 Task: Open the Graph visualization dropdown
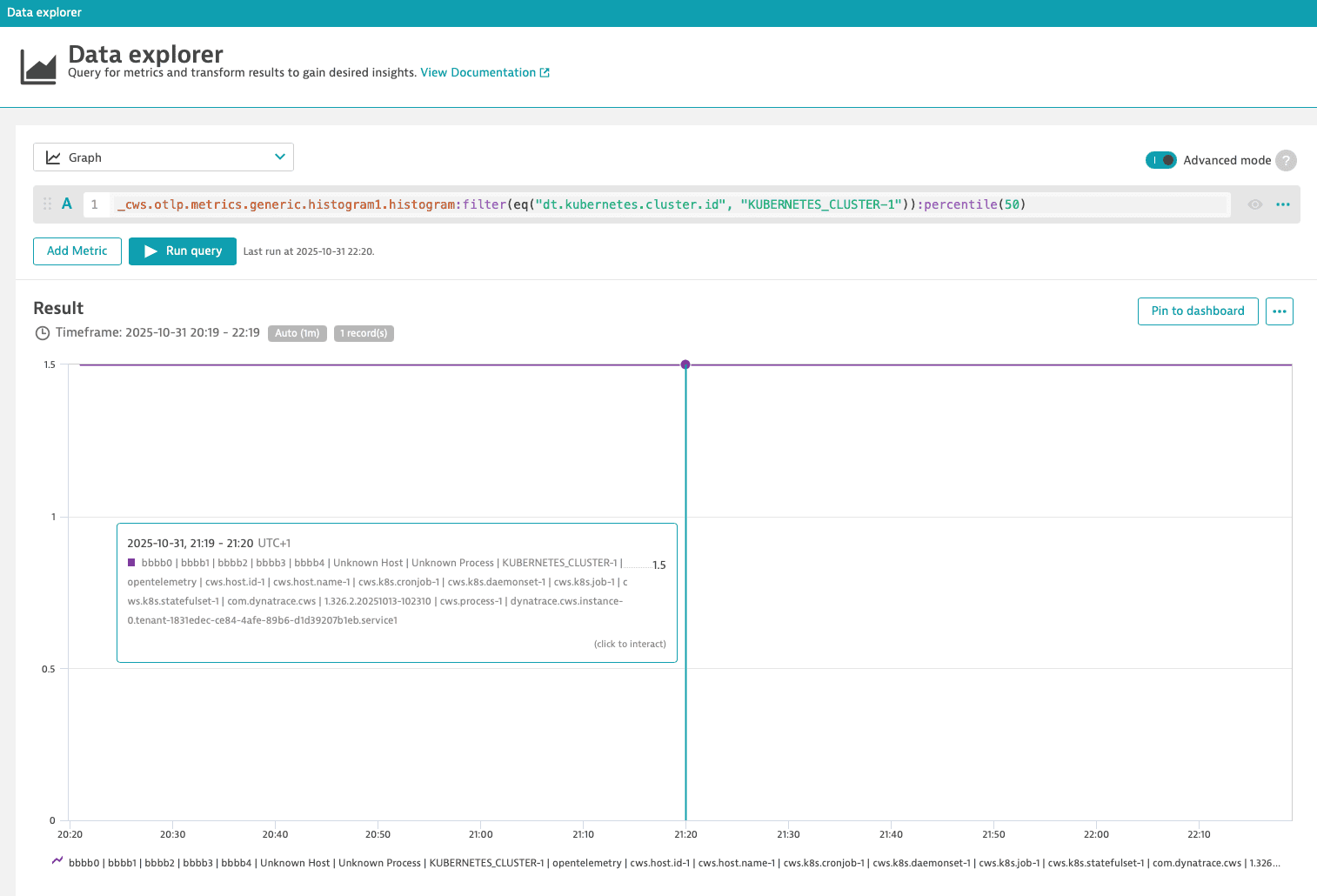click(279, 157)
